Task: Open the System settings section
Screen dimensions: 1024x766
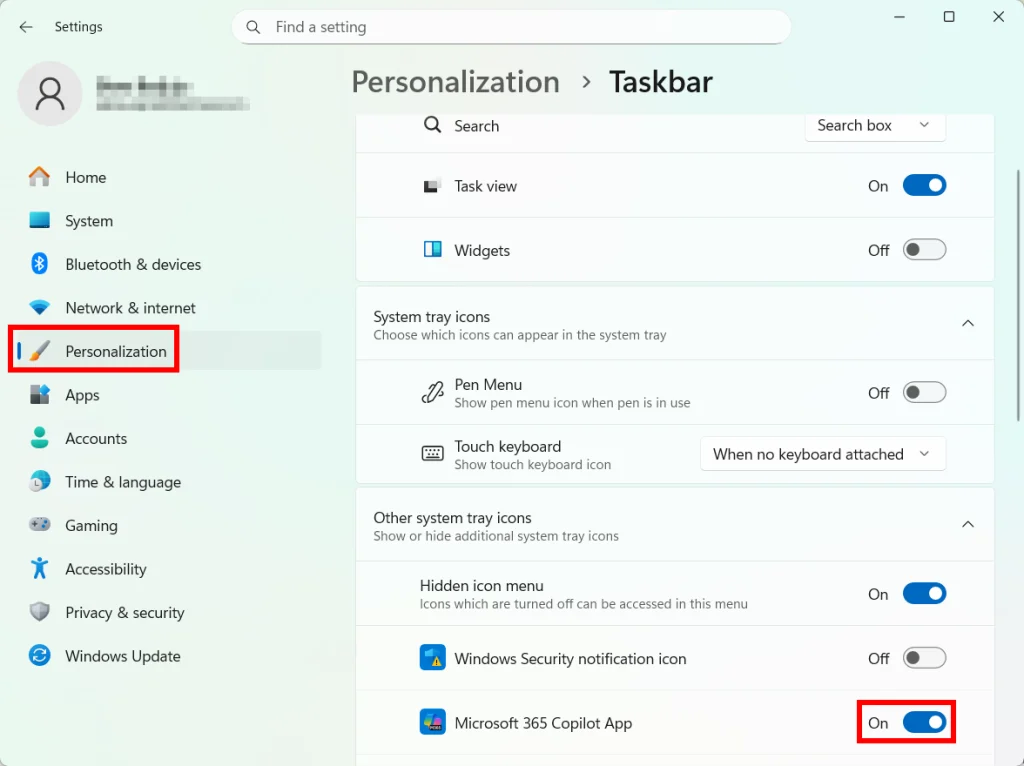Action: (89, 220)
